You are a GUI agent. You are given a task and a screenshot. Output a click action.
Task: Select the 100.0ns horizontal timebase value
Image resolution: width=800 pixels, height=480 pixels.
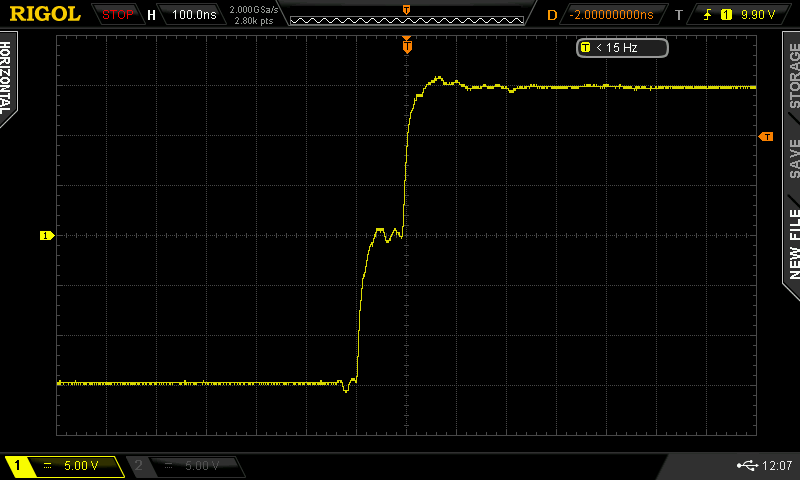point(193,15)
